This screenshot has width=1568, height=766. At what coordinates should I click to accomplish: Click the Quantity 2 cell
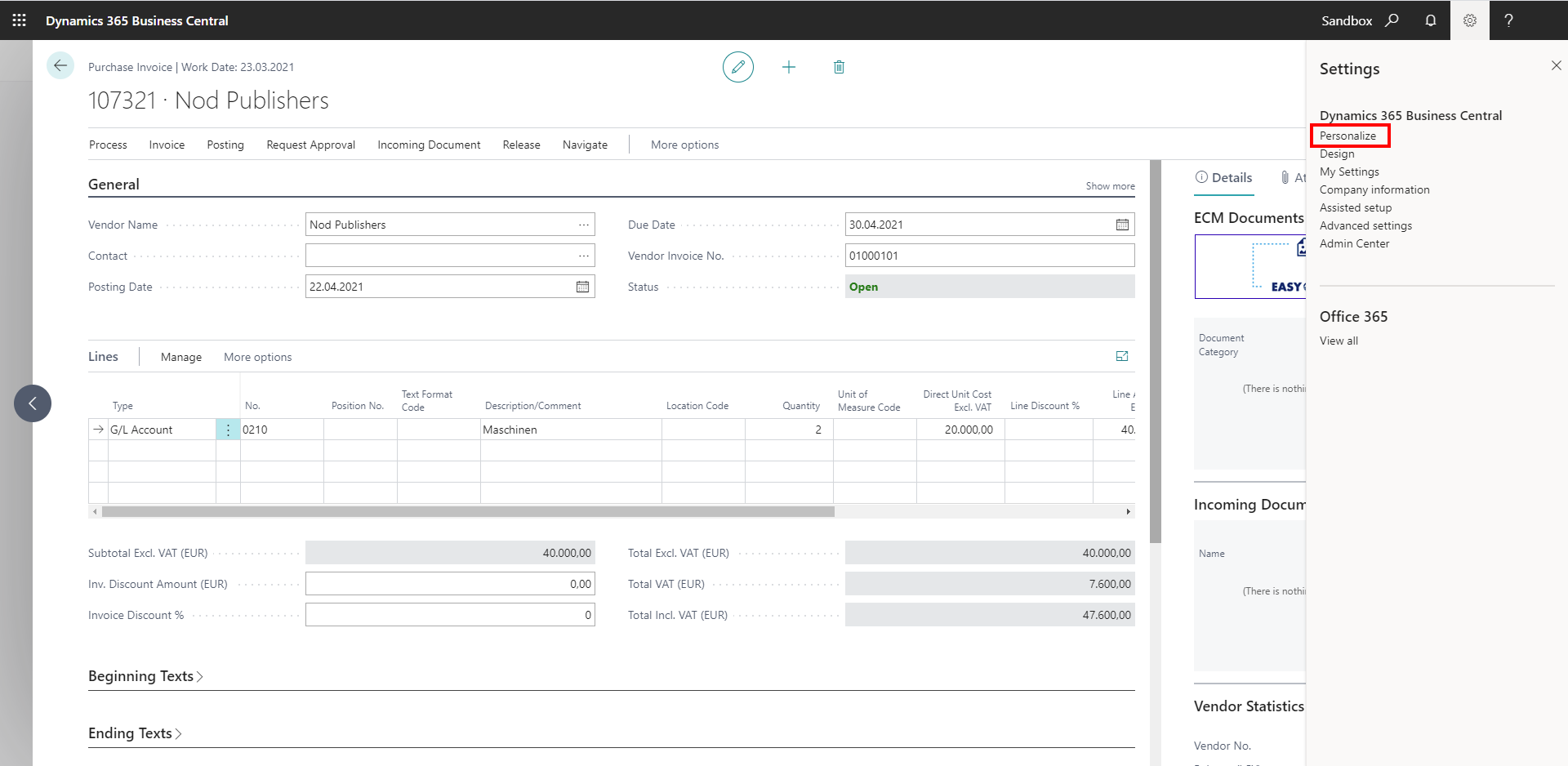789,430
